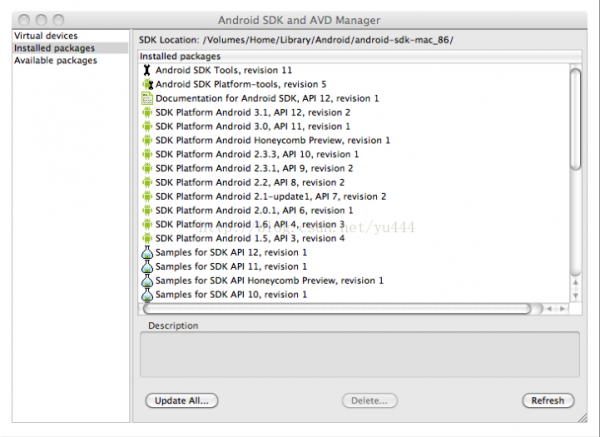Click the Android 3.1 API 12 robot icon
This screenshot has height=437, width=600.
point(147,113)
